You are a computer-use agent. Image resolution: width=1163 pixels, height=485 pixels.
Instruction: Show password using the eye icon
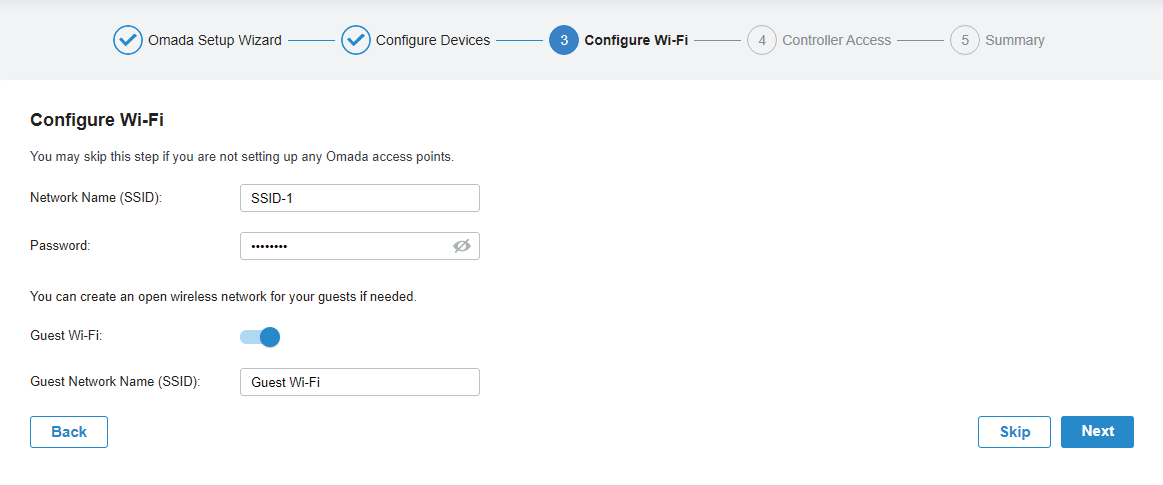point(461,246)
